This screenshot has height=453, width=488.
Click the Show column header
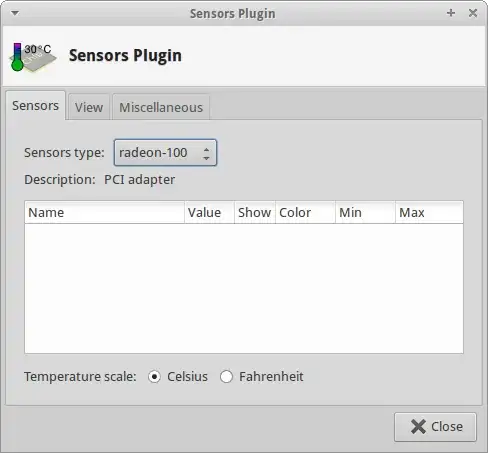coord(255,212)
